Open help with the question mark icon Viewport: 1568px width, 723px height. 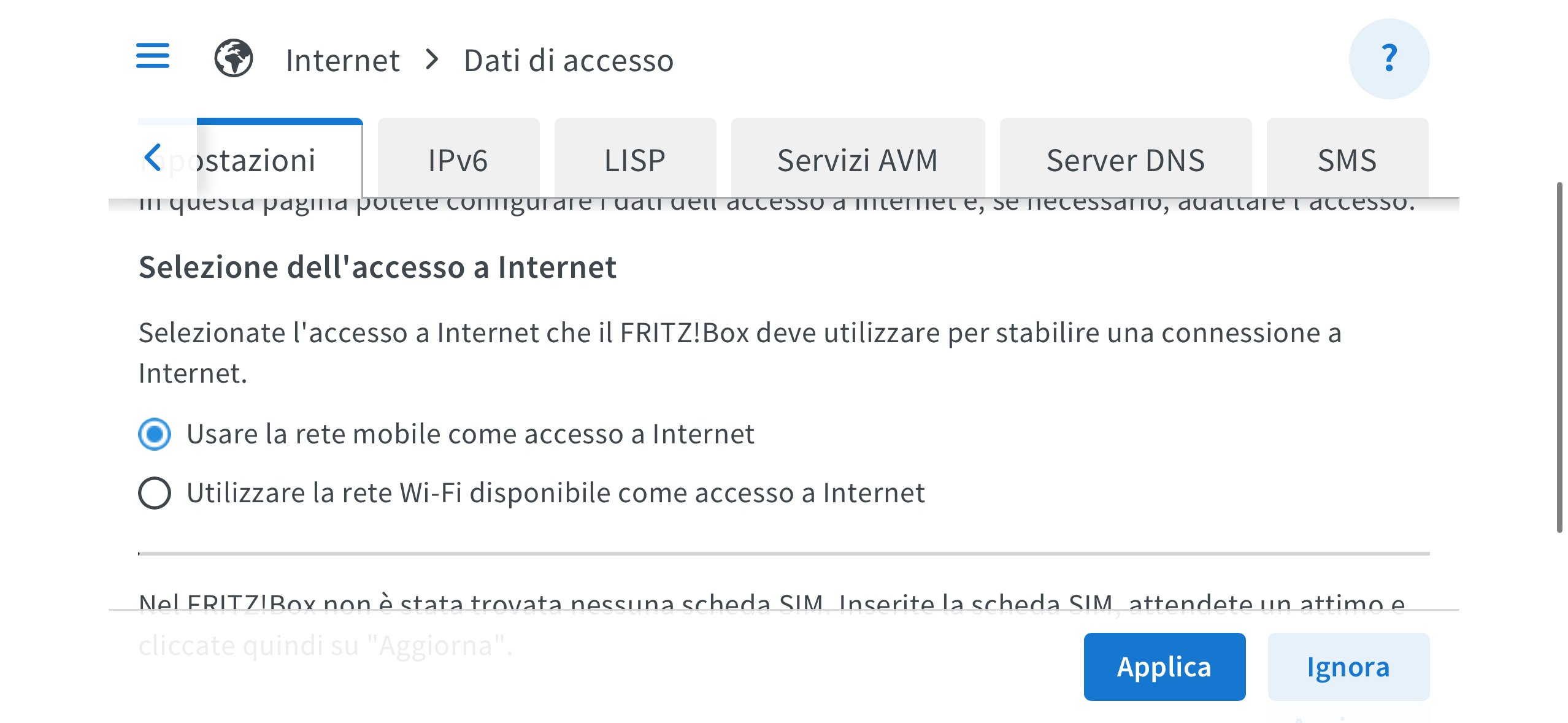[1388, 59]
